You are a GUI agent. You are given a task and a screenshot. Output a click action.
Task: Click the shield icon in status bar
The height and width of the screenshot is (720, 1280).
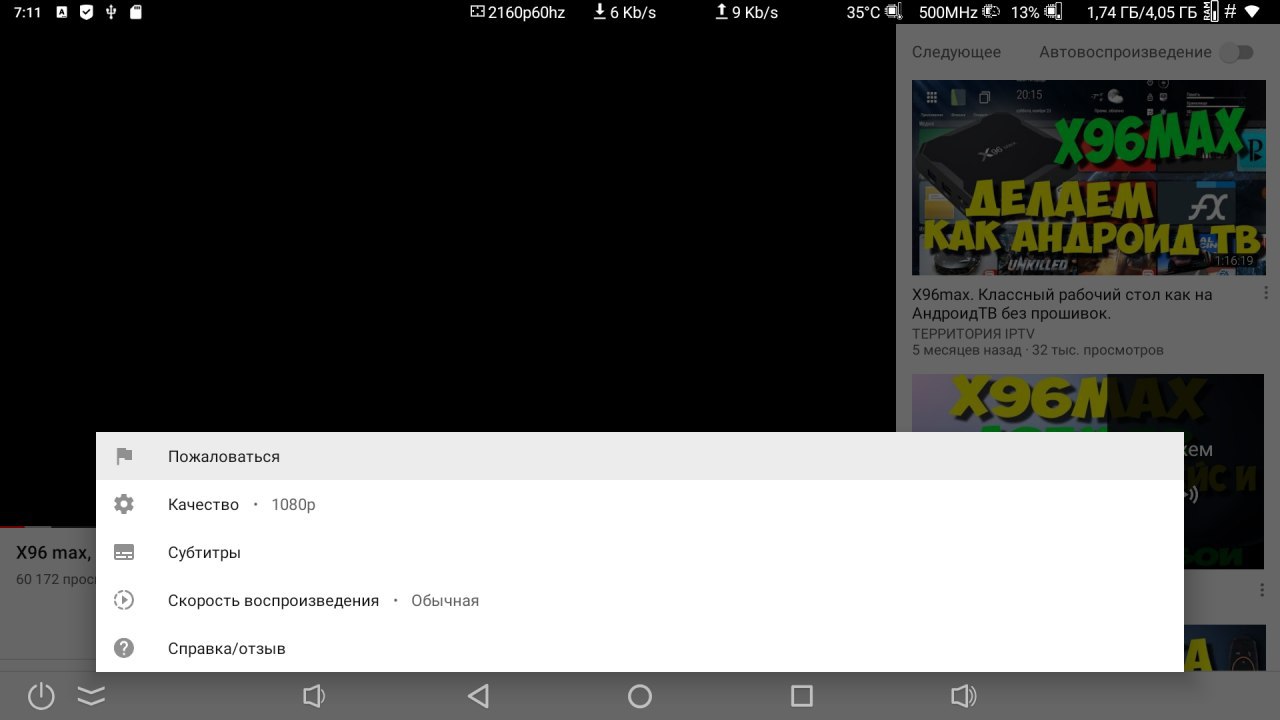point(86,12)
